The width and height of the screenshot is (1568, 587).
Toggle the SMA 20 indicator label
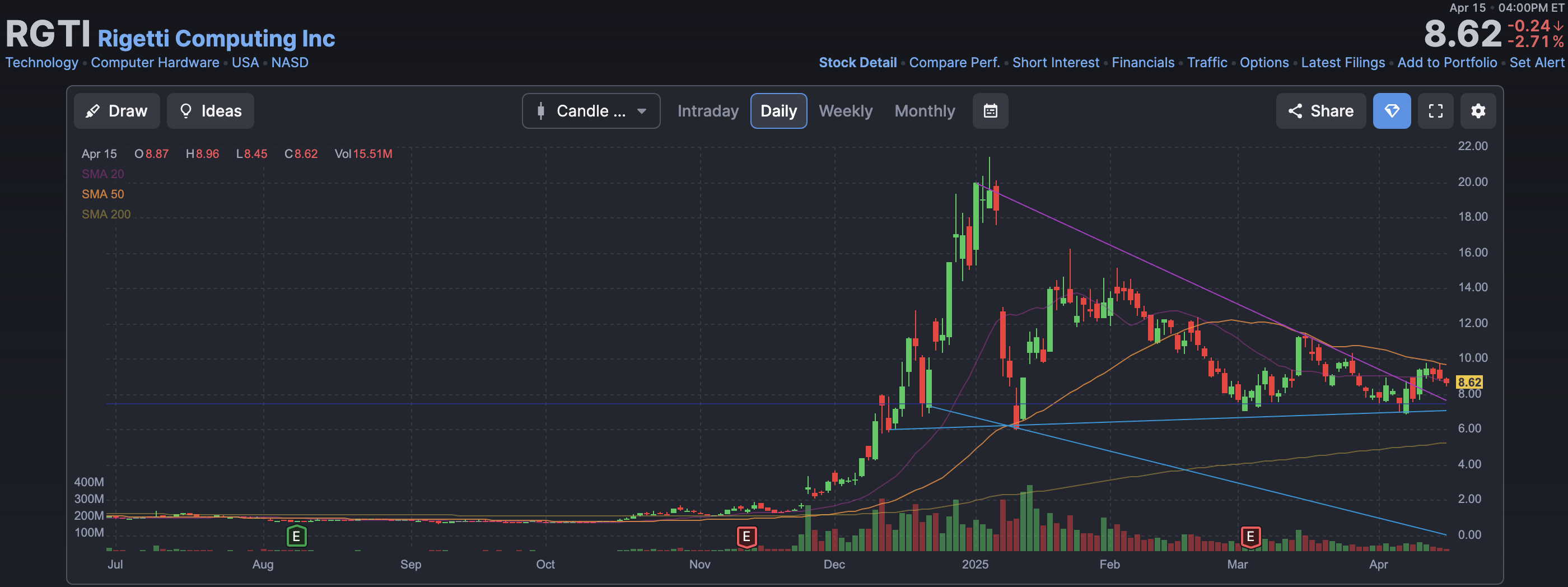click(x=103, y=174)
